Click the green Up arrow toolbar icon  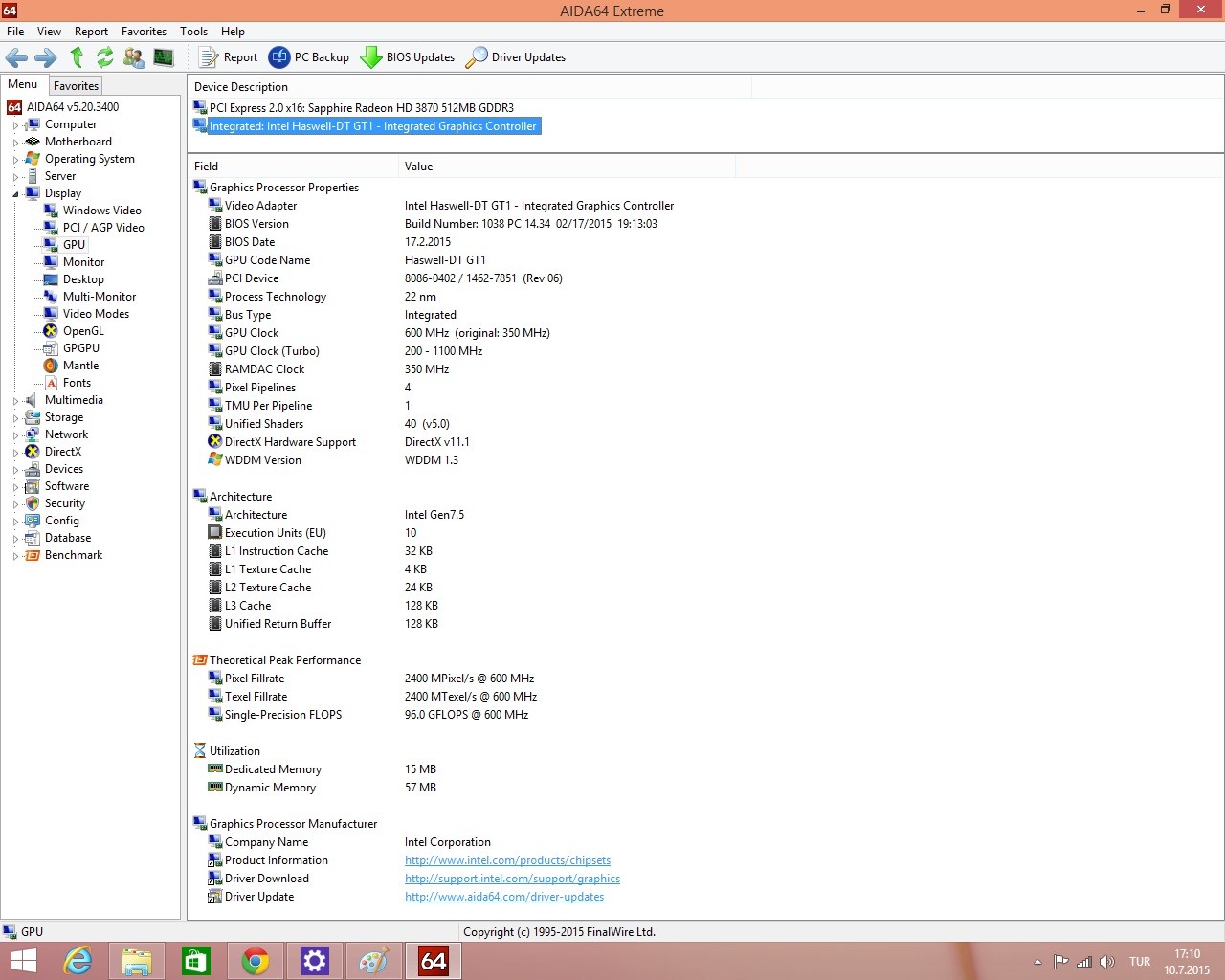tap(77, 57)
